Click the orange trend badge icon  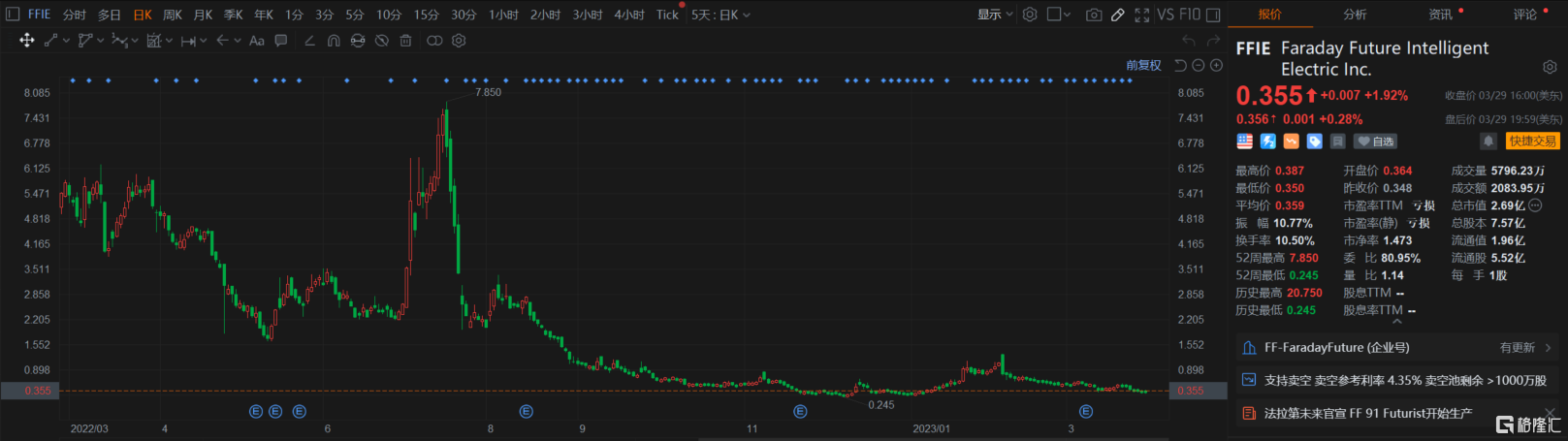tap(1292, 142)
